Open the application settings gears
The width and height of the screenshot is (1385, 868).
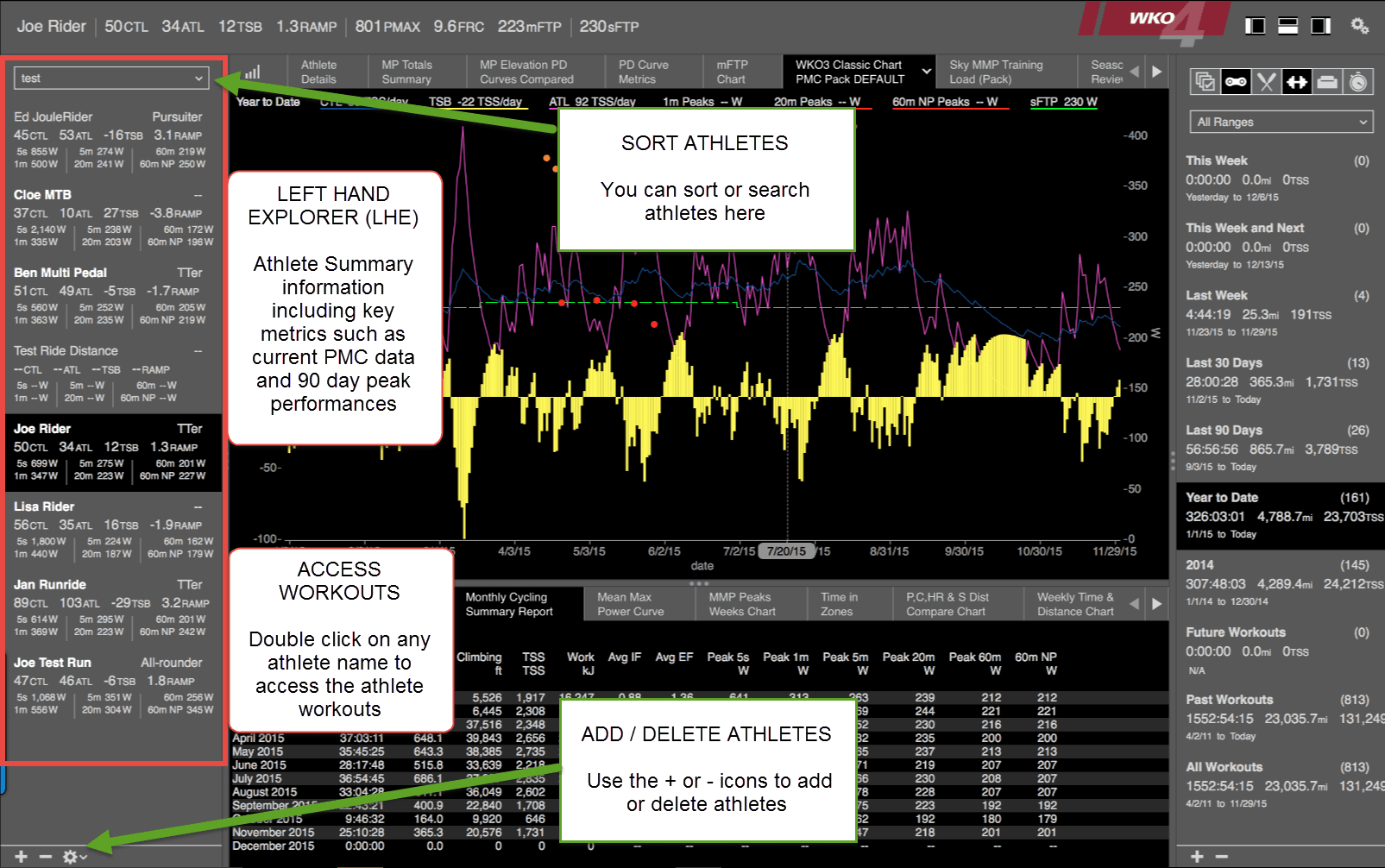click(x=1360, y=26)
